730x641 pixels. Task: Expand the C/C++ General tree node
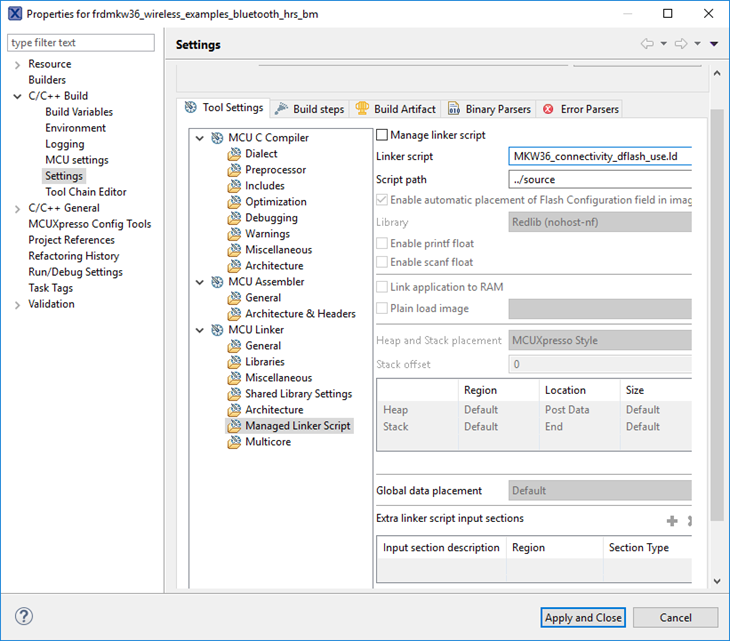[17, 208]
